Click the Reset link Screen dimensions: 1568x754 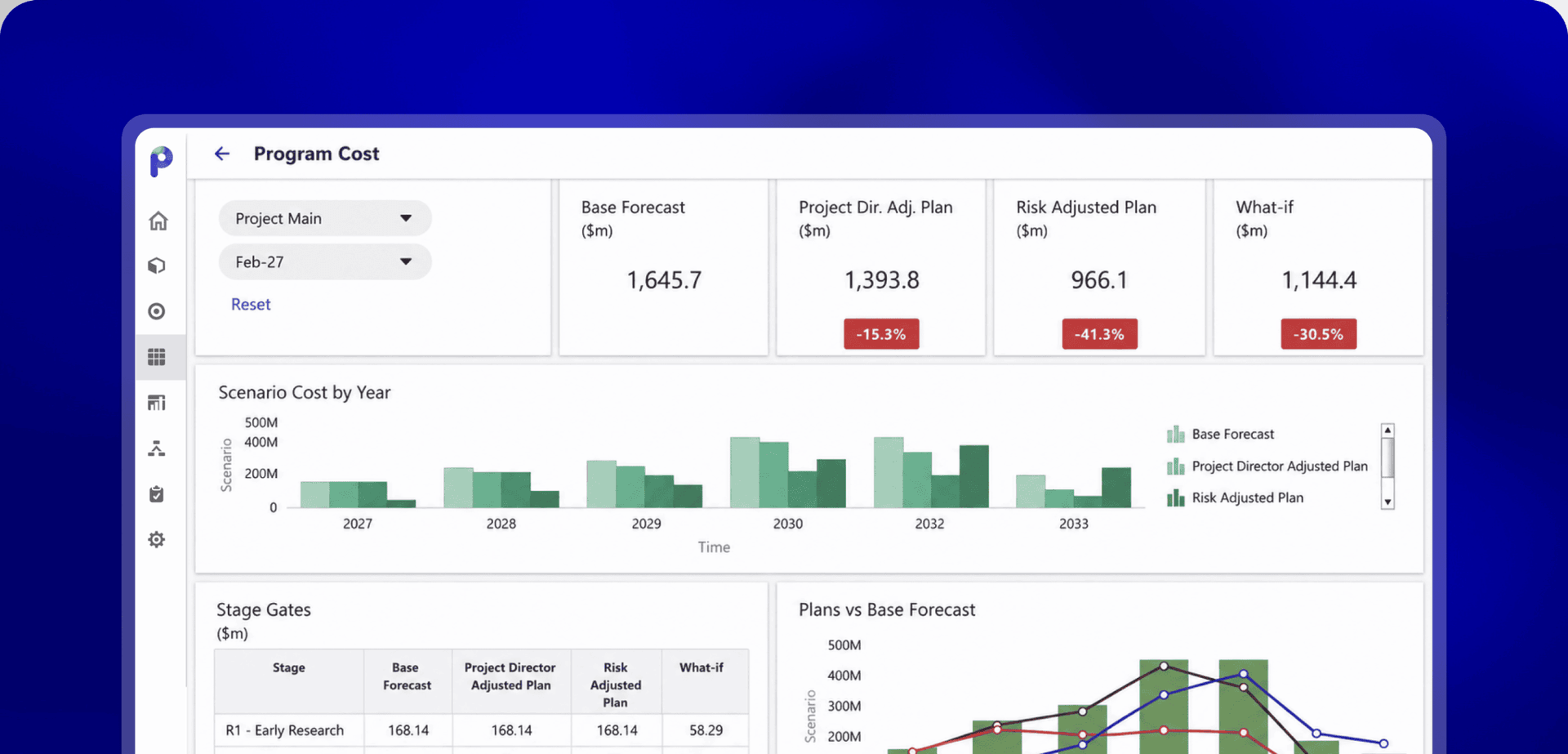click(251, 304)
